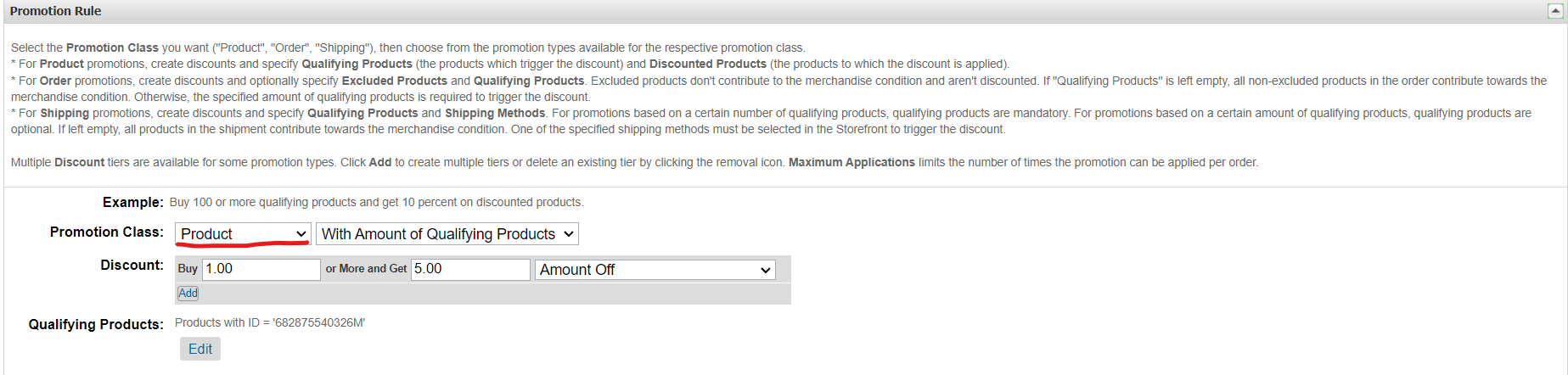1568x375 pixels.
Task: Click bold 'Maximum Applications' text in instructions
Action: [x=851, y=162]
